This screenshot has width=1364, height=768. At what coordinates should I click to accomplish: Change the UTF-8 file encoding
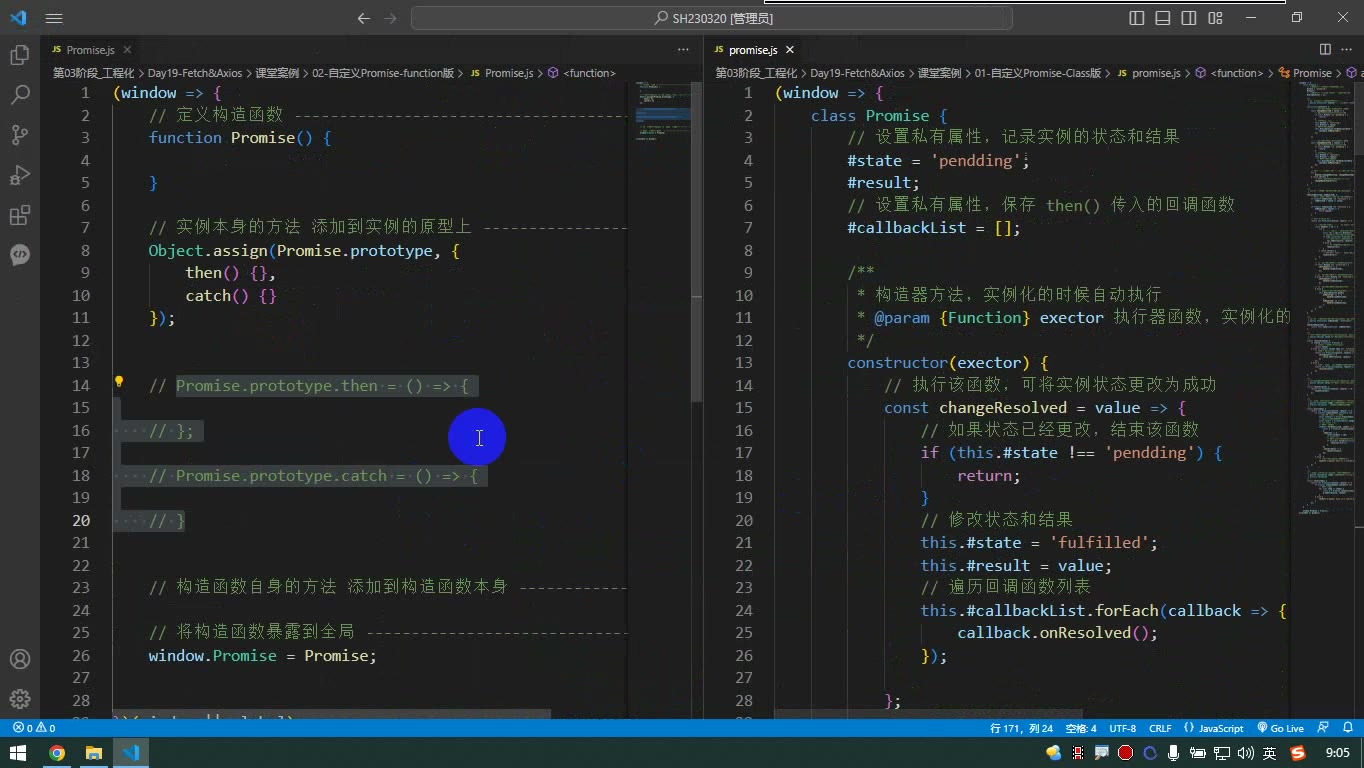click(x=1122, y=728)
